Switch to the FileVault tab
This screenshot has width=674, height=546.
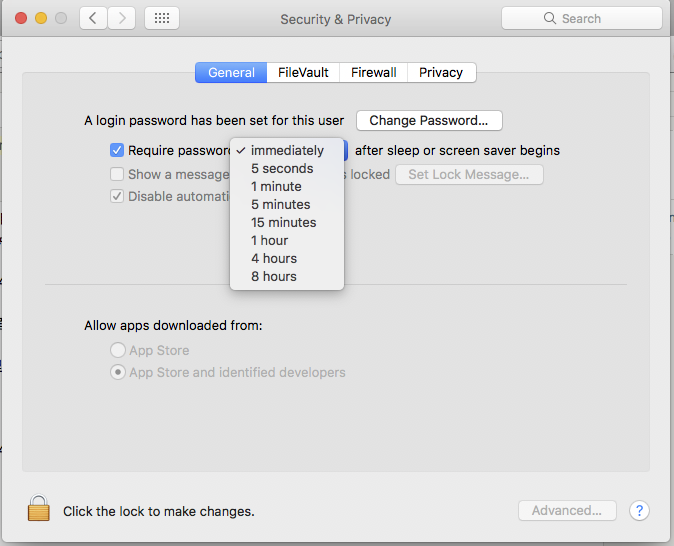click(303, 72)
